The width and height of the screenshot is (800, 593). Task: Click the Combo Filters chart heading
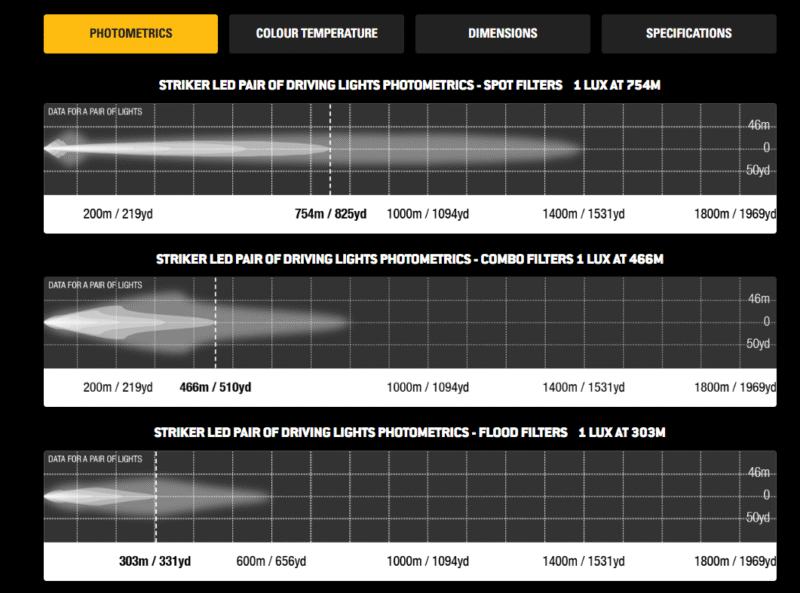click(x=409, y=259)
